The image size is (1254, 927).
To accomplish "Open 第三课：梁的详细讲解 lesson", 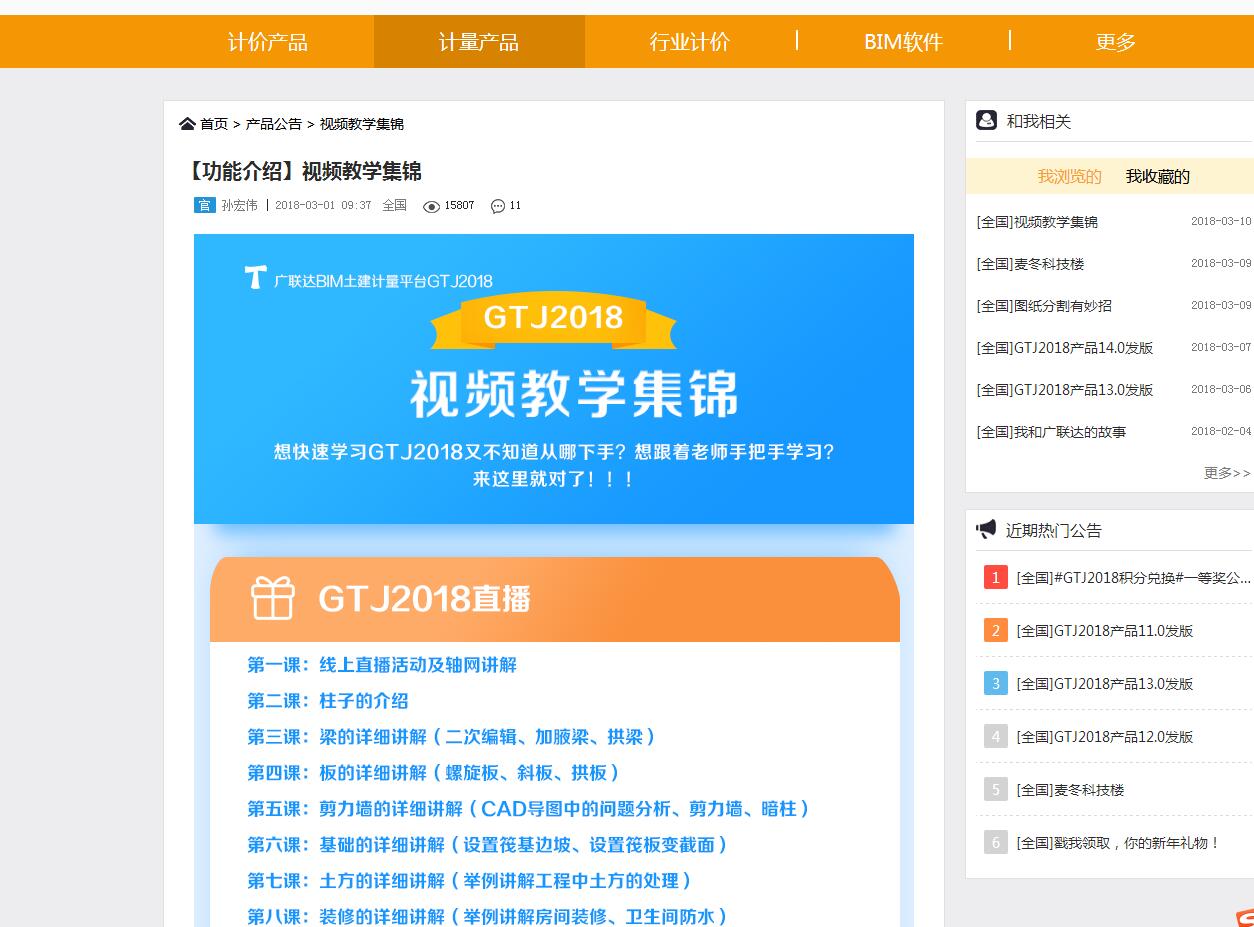I will coord(452,737).
